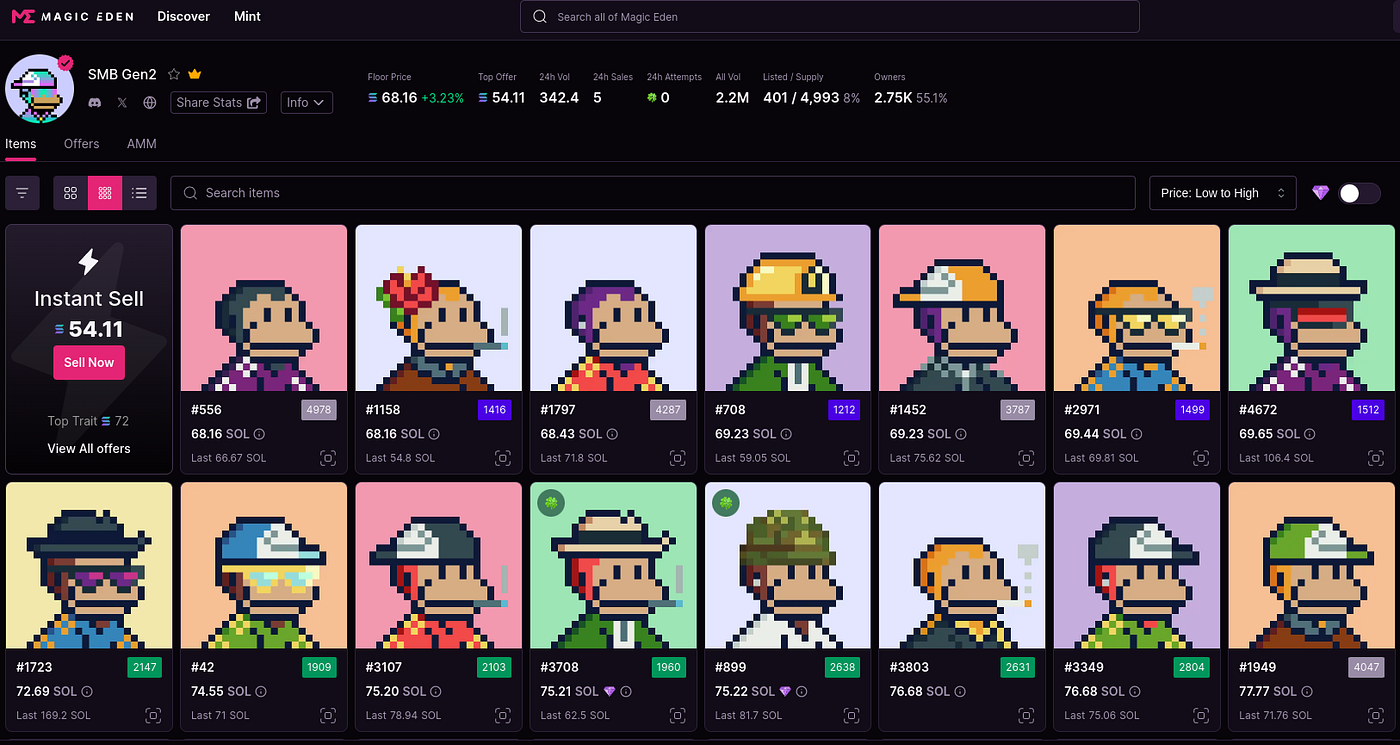This screenshot has width=1400, height=745.
Task: Expand the Info dropdown
Action: coord(306,102)
